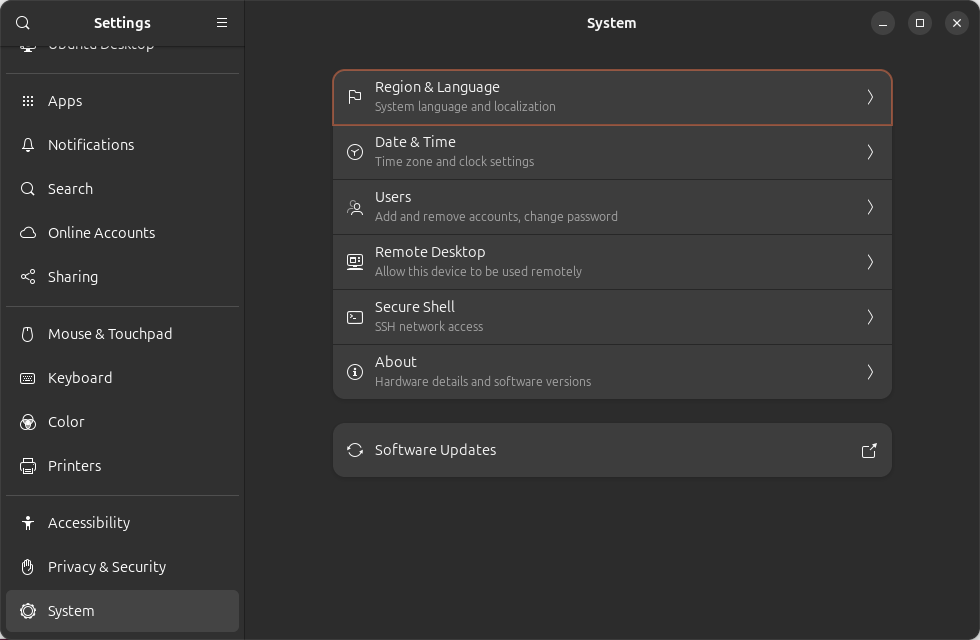980x640 pixels.
Task: Click the Printers icon in sidebar
Action: pyautogui.click(x=28, y=466)
